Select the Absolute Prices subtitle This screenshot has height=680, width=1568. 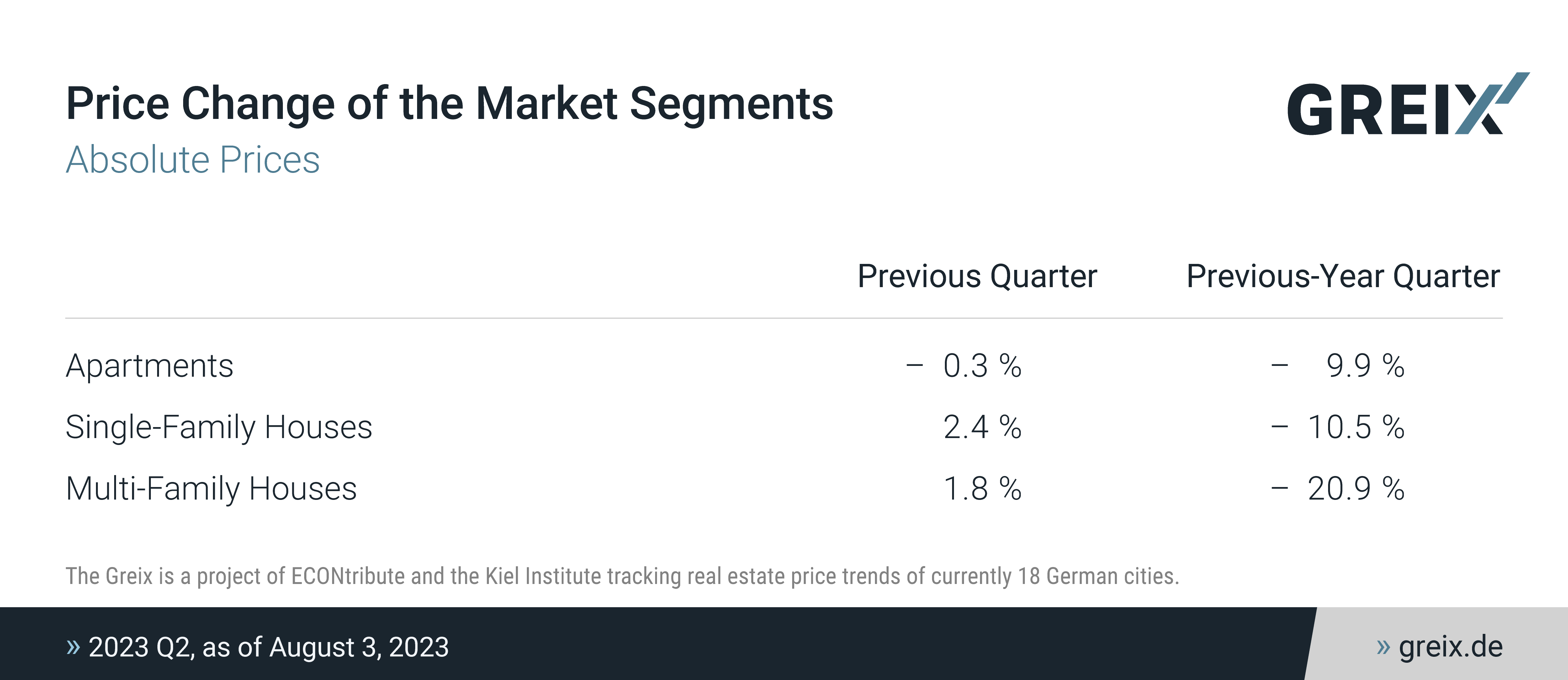pos(192,160)
